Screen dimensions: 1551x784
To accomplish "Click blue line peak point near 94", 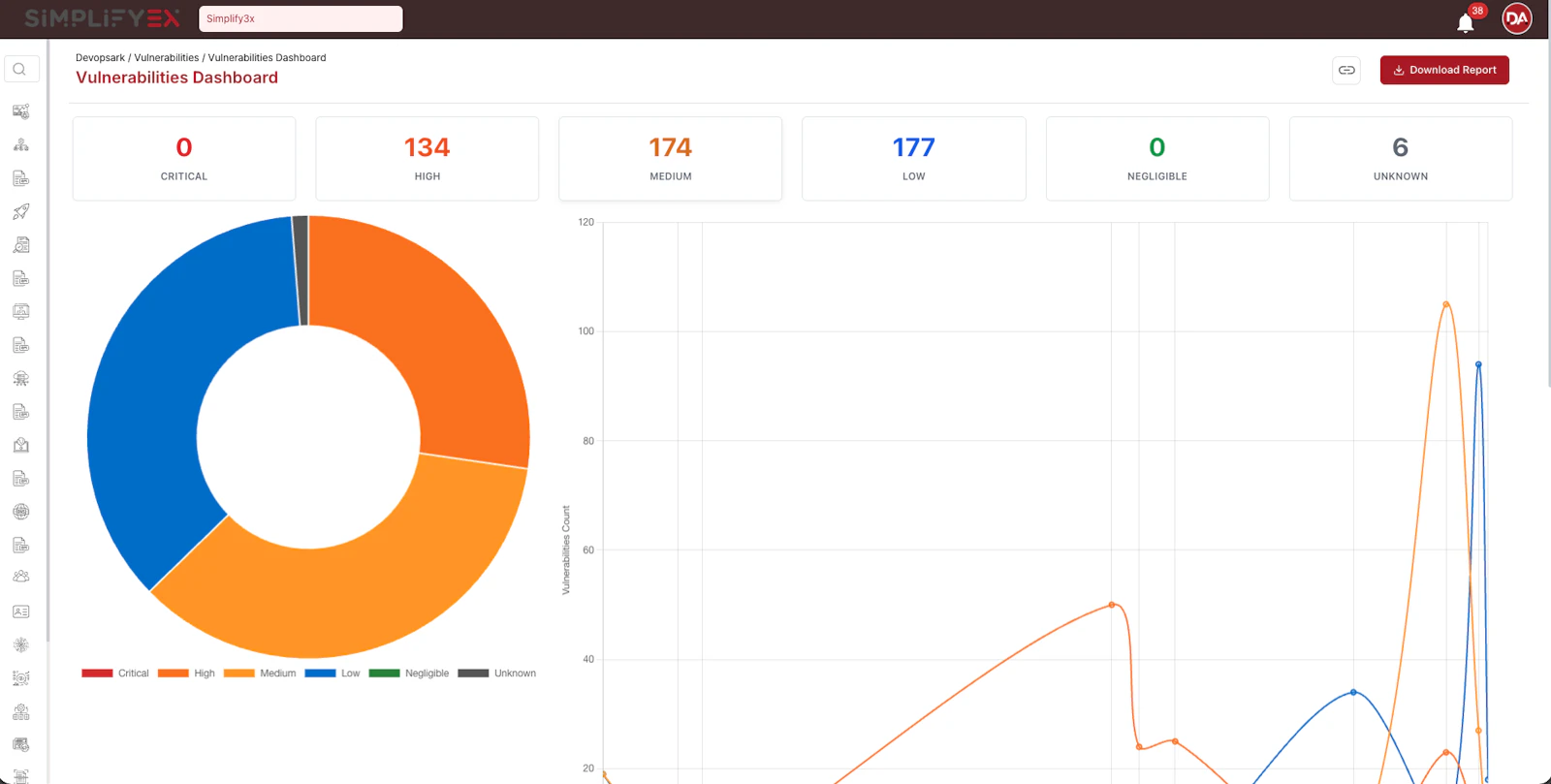I will [x=1478, y=364].
